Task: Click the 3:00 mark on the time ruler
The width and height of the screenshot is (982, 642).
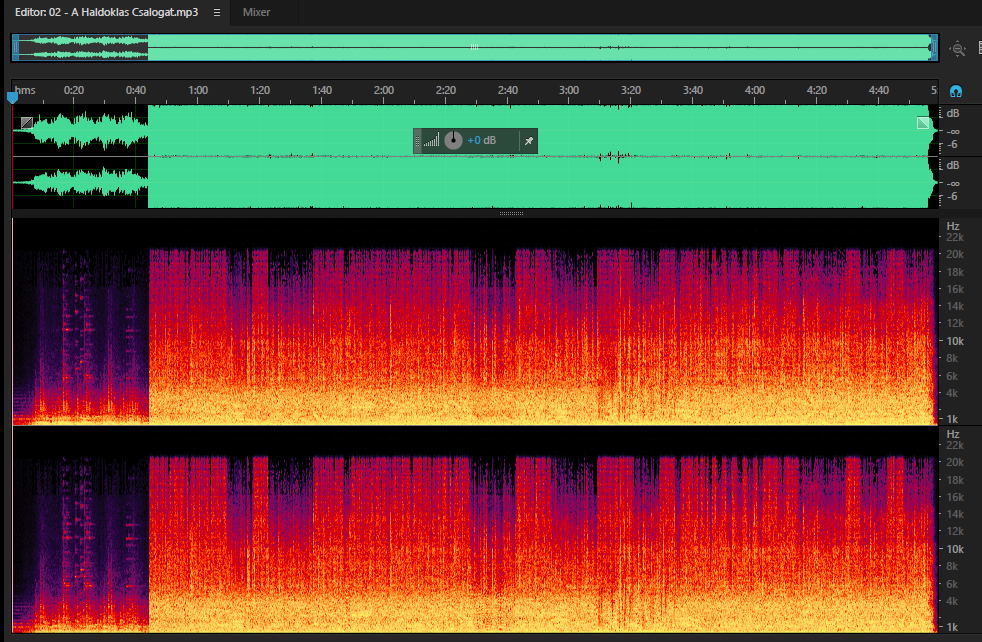Action: coord(569,90)
